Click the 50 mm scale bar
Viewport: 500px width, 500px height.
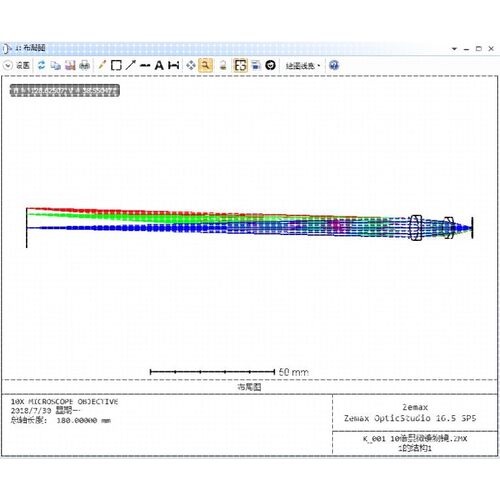coord(229,372)
